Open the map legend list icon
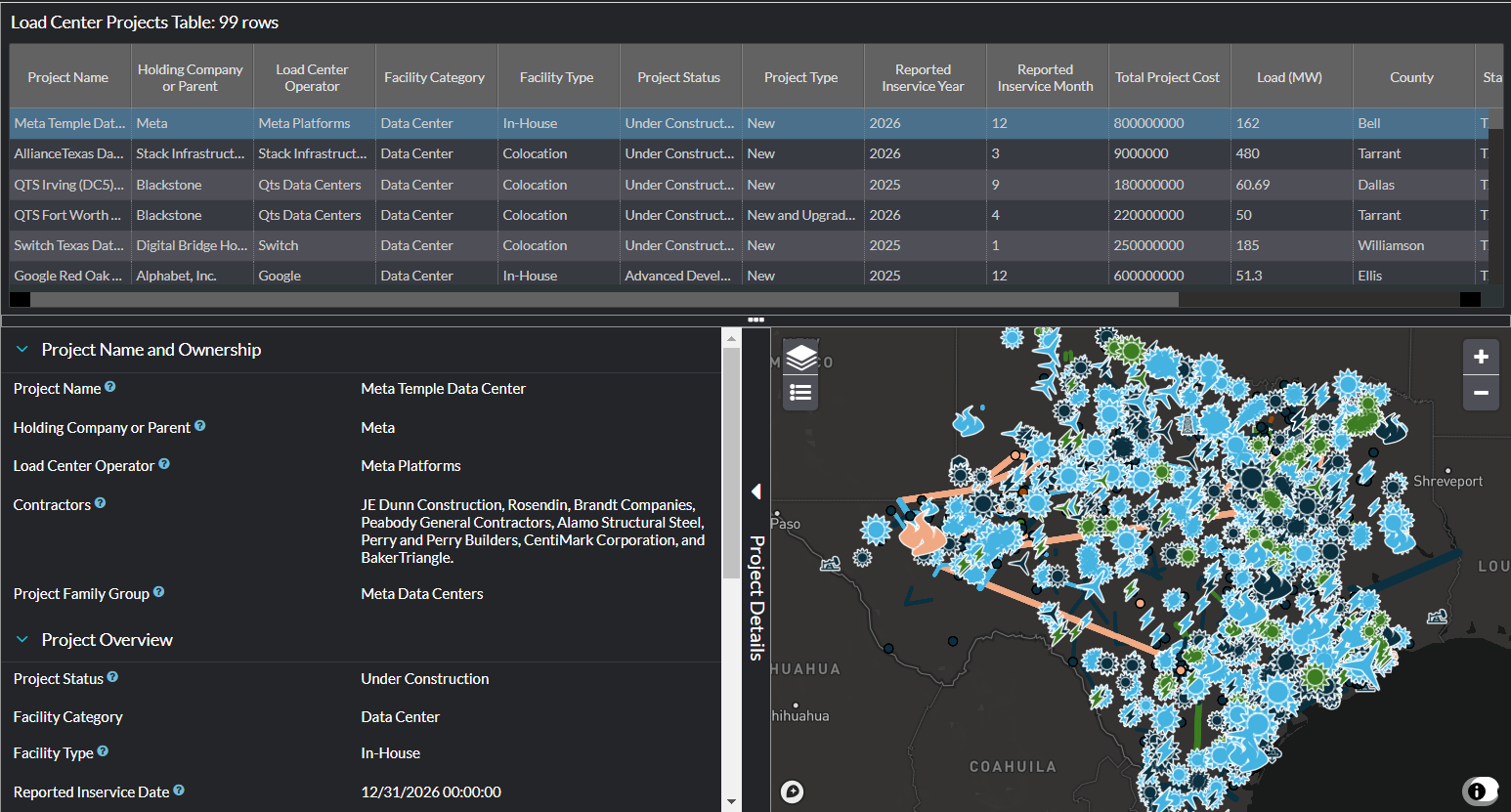The height and width of the screenshot is (812, 1511). click(799, 392)
